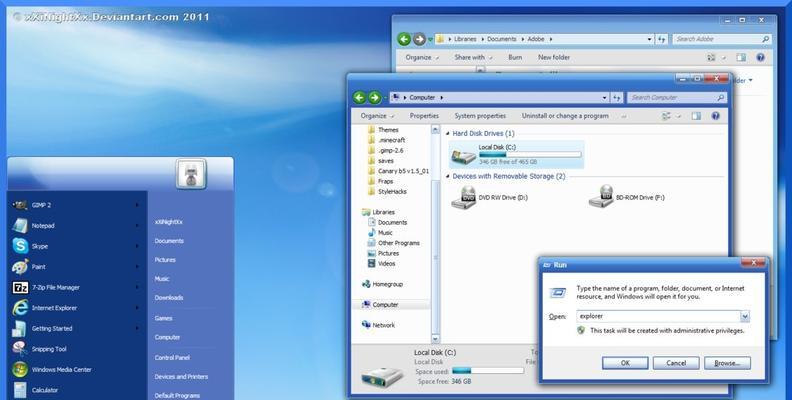Click Uninstall or change a program
Screen dimensions: 792x400
[565, 116]
